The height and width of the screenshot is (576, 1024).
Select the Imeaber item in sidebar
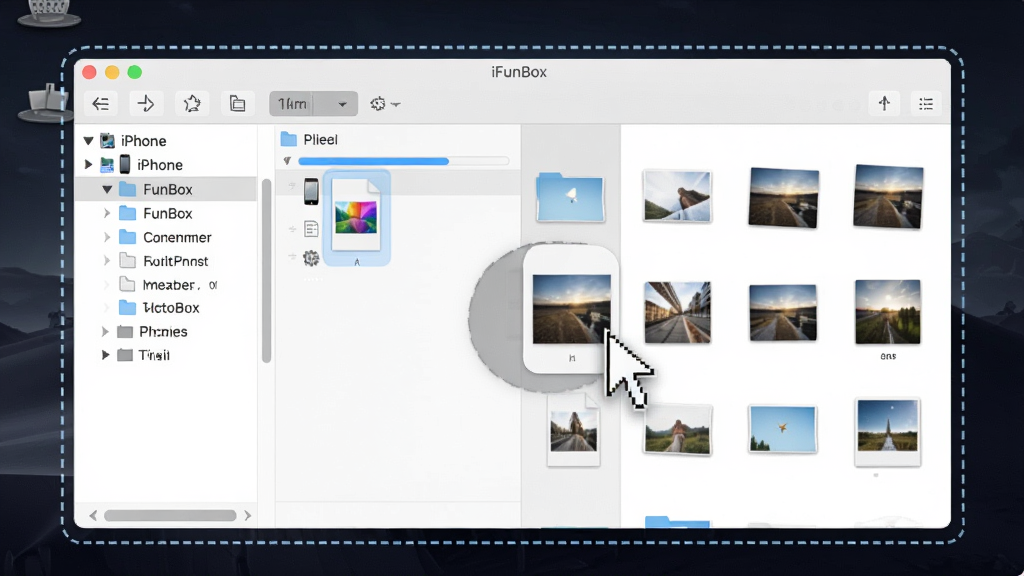tap(168, 285)
